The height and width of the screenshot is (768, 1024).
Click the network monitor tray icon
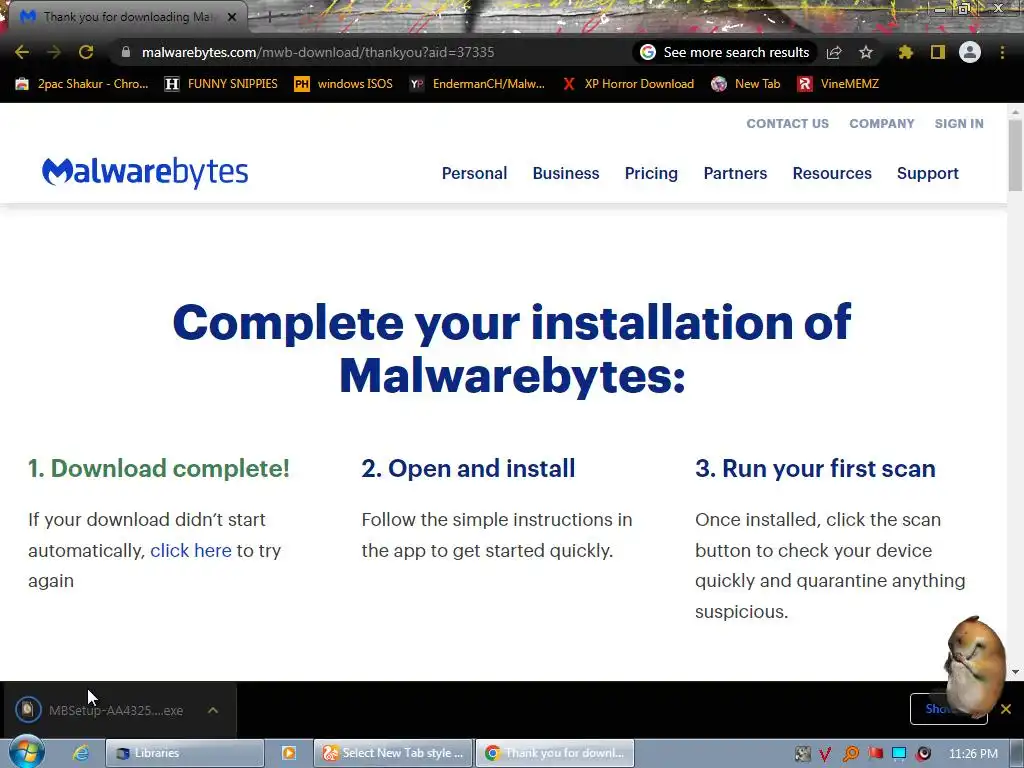(899, 754)
